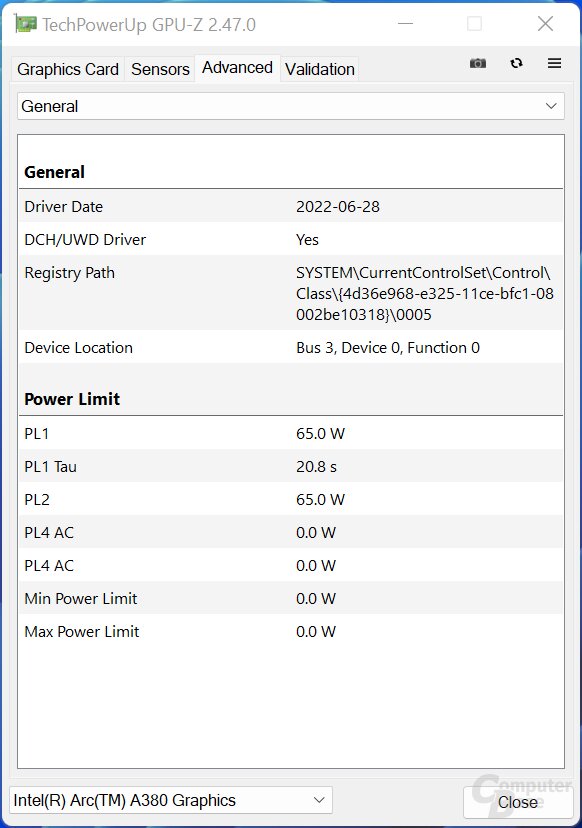Screen dimensions: 582x828
Task: Click the Power Limit section header
Action: 72,399
